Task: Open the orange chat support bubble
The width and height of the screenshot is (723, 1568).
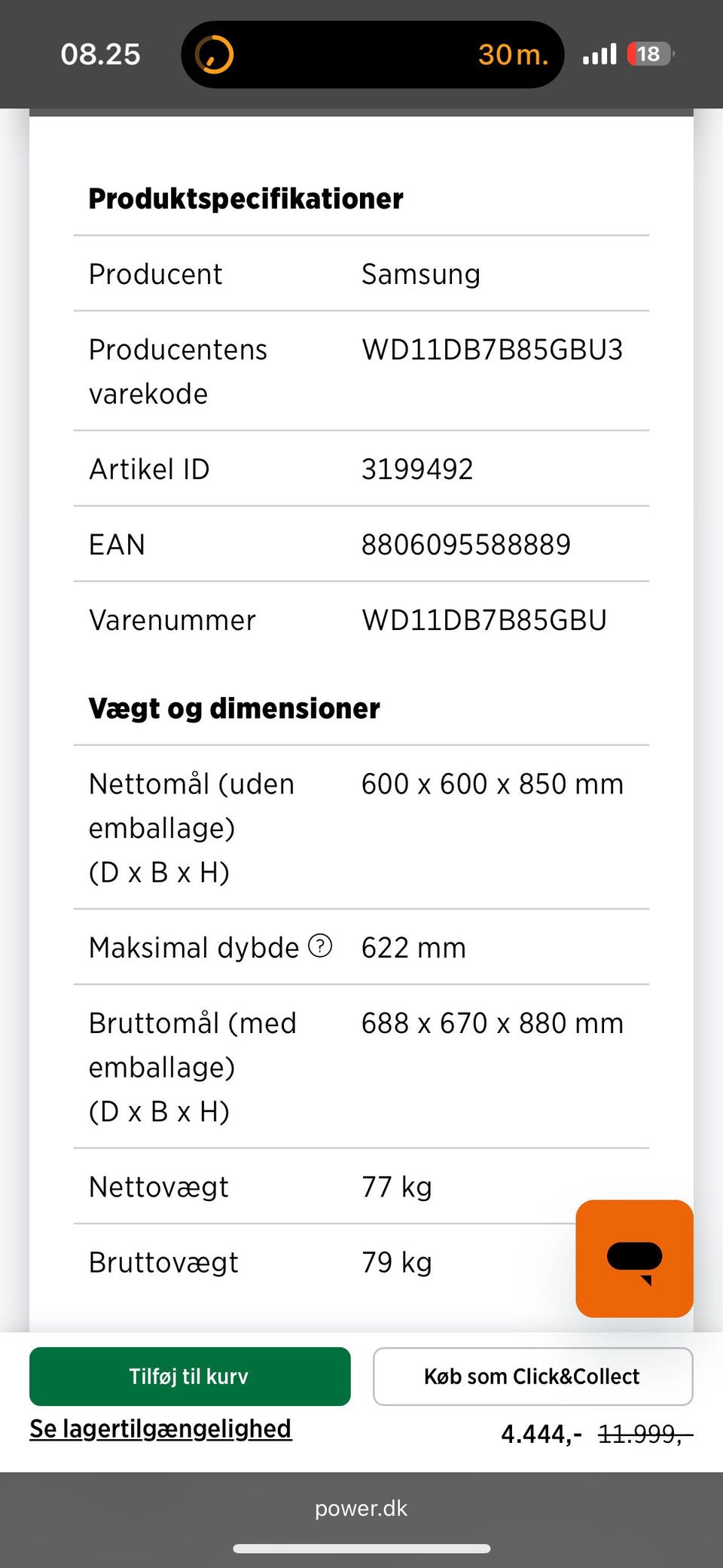Action: [634, 1258]
